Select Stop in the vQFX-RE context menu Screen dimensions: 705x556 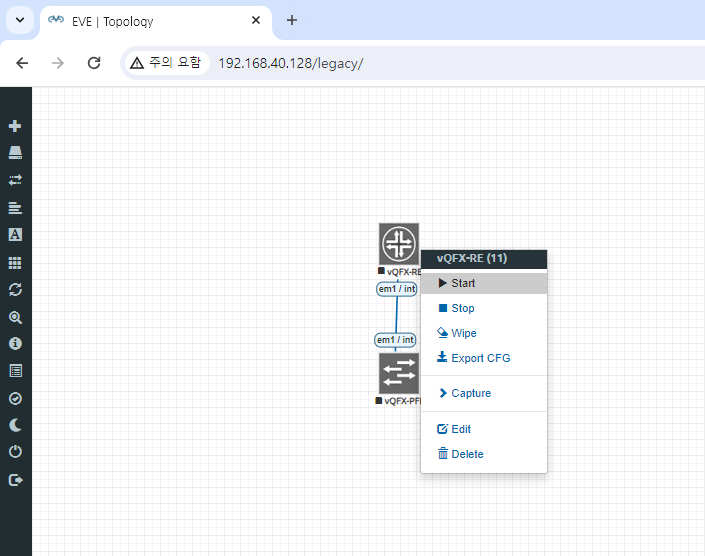(x=484, y=308)
